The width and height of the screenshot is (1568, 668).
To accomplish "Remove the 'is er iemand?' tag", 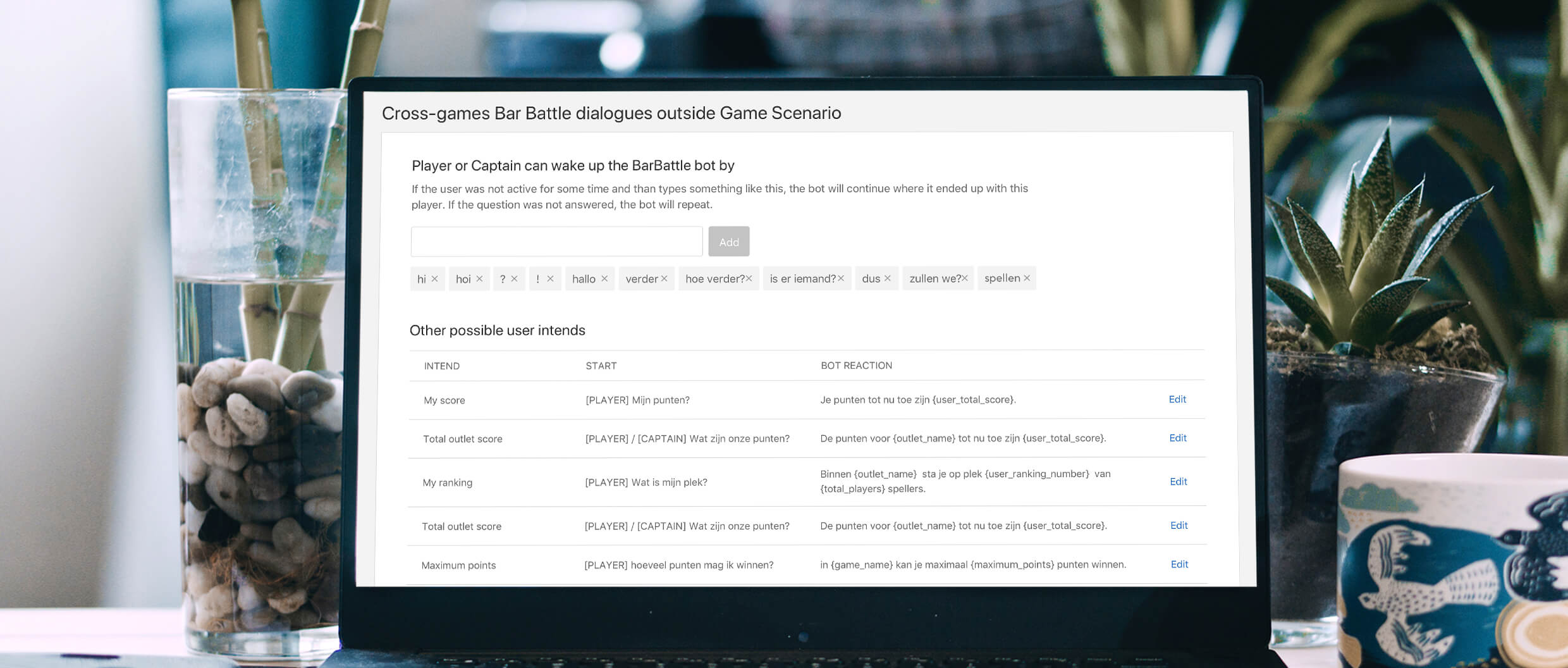I will [841, 278].
